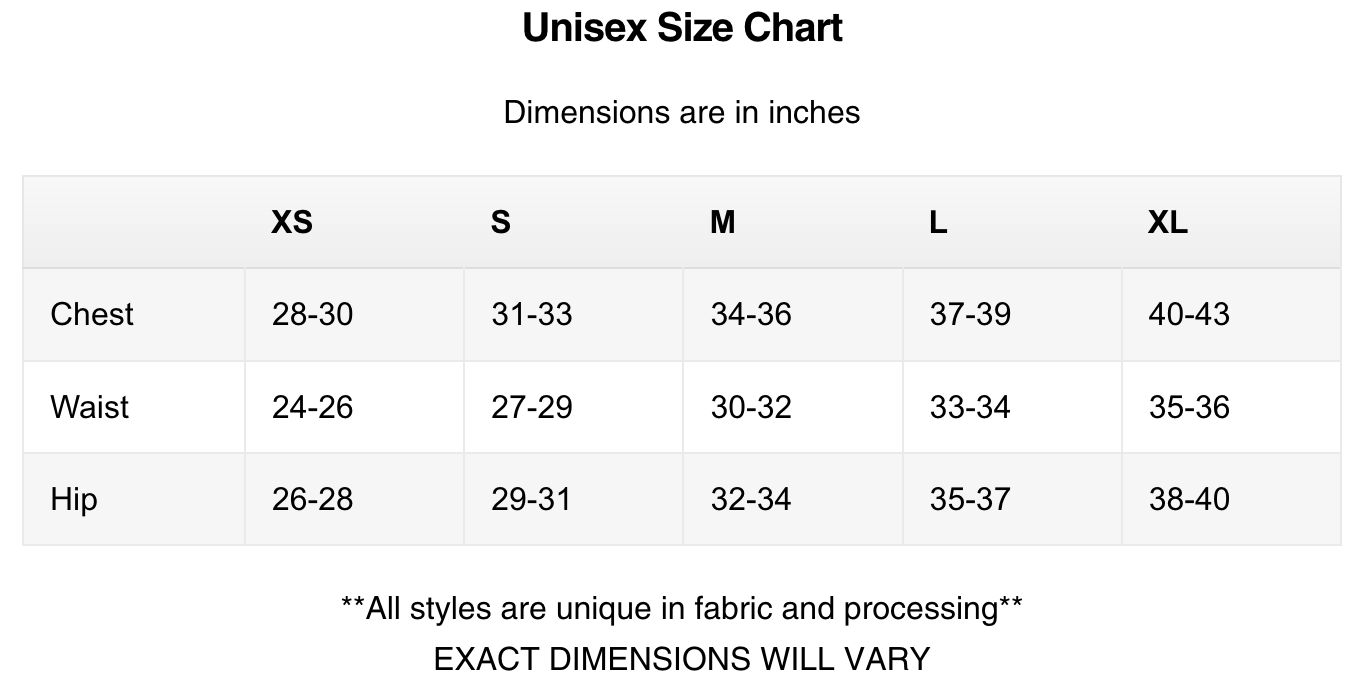Click the XS chest value 28-30

[313, 314]
